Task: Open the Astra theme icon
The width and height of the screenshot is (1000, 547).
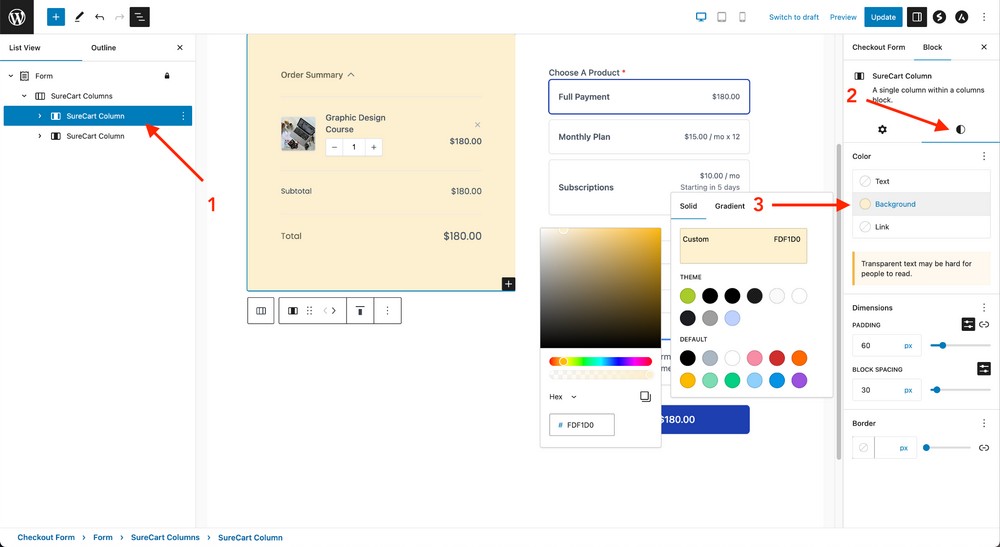Action: point(961,17)
